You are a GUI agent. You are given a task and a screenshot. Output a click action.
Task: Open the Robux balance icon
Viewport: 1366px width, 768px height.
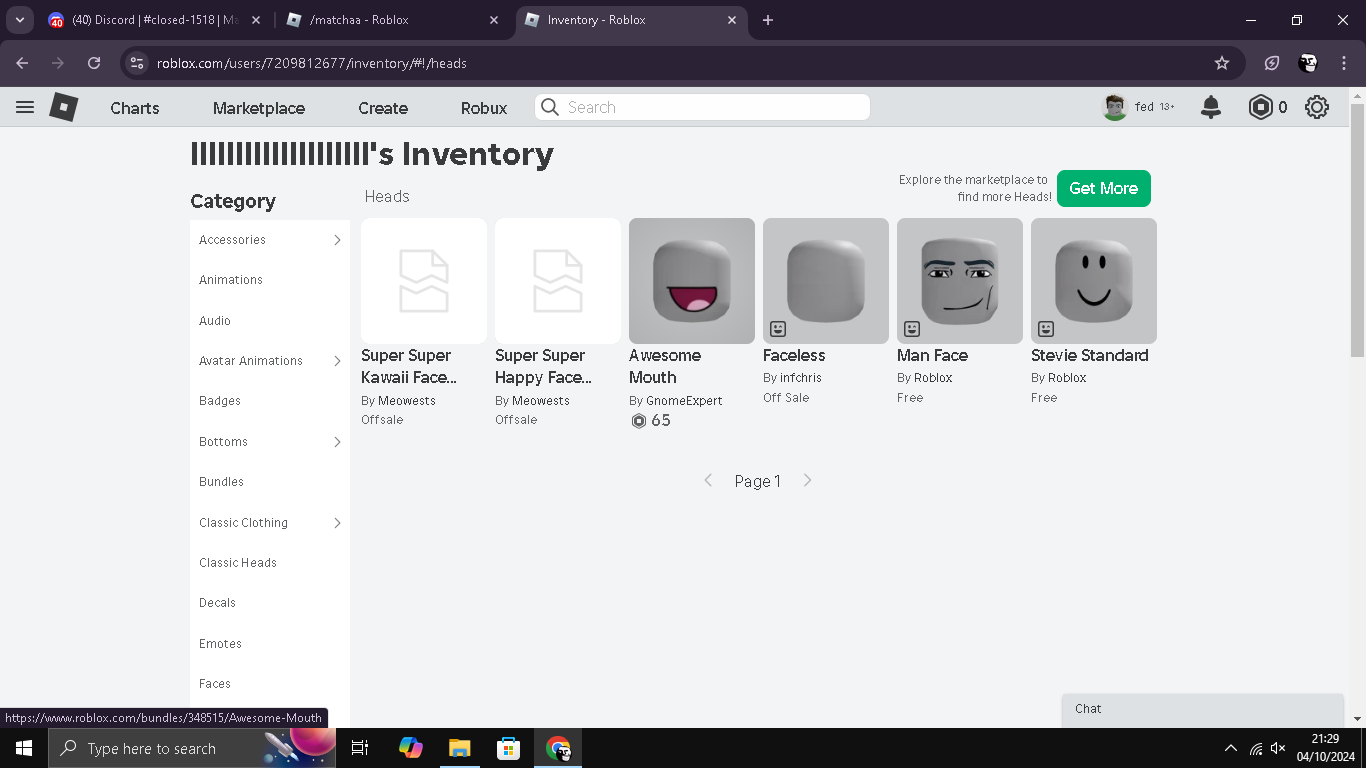[1260, 107]
